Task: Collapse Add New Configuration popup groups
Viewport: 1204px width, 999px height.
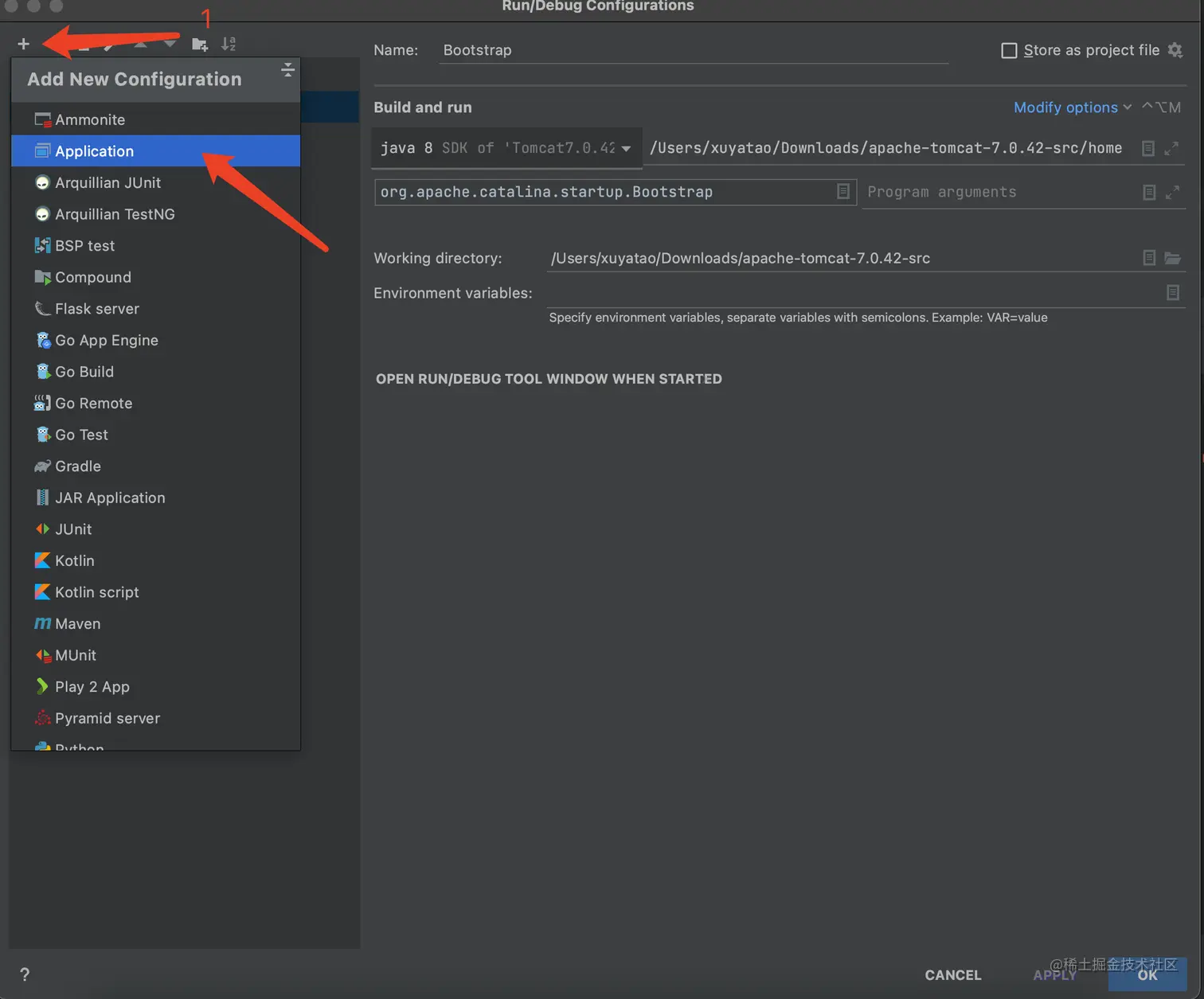Action: pos(287,70)
